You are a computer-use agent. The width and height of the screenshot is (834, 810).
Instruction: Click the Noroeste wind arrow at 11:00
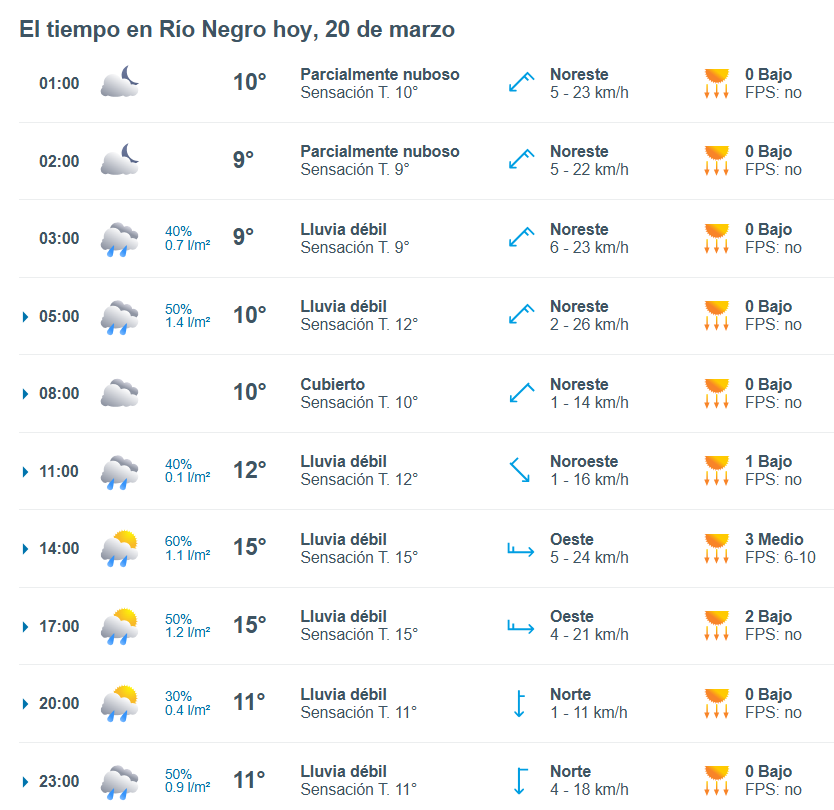click(520, 470)
